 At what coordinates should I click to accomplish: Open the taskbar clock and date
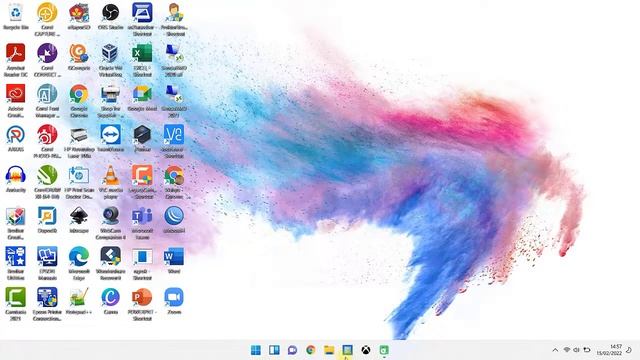(x=609, y=350)
